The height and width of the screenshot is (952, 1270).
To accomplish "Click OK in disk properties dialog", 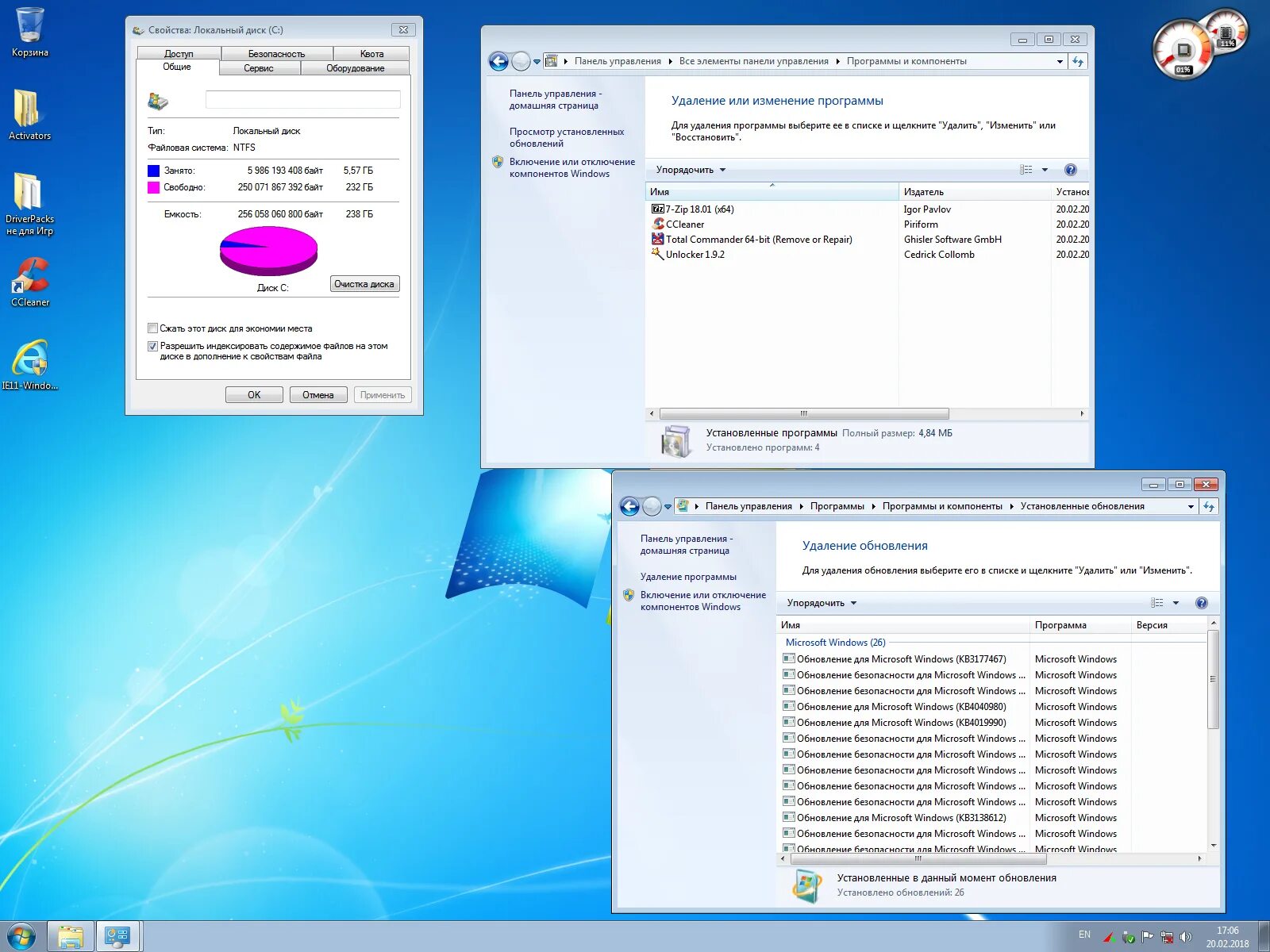I will point(254,395).
